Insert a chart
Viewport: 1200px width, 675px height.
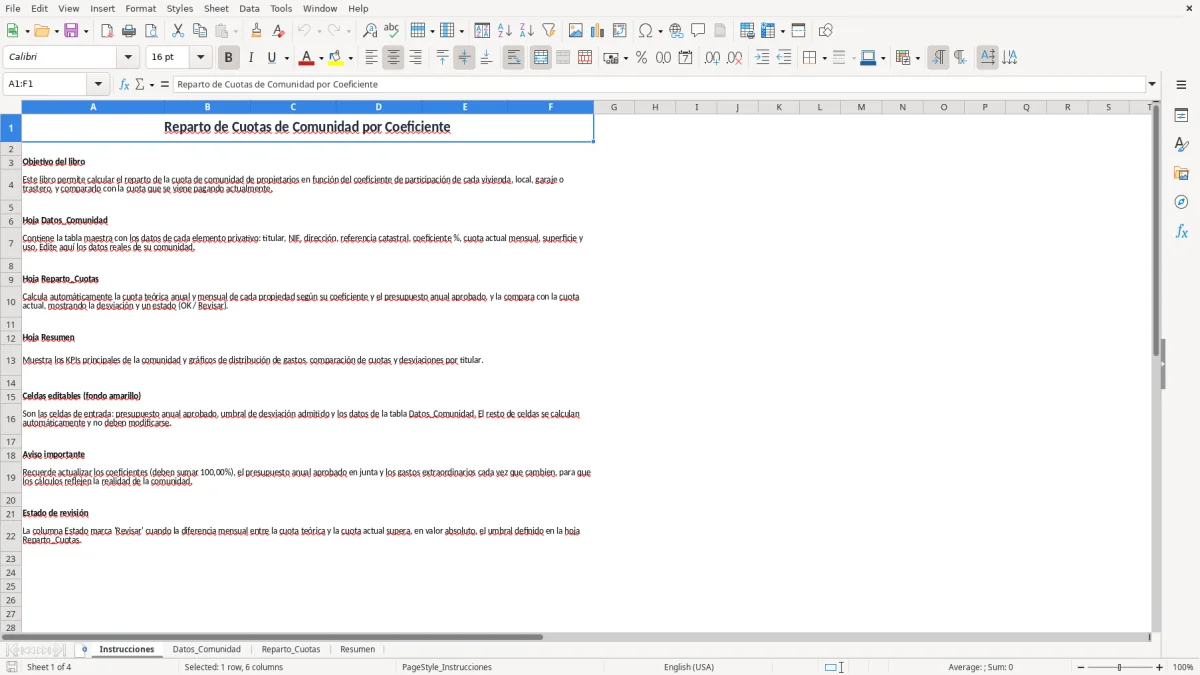coord(598,31)
